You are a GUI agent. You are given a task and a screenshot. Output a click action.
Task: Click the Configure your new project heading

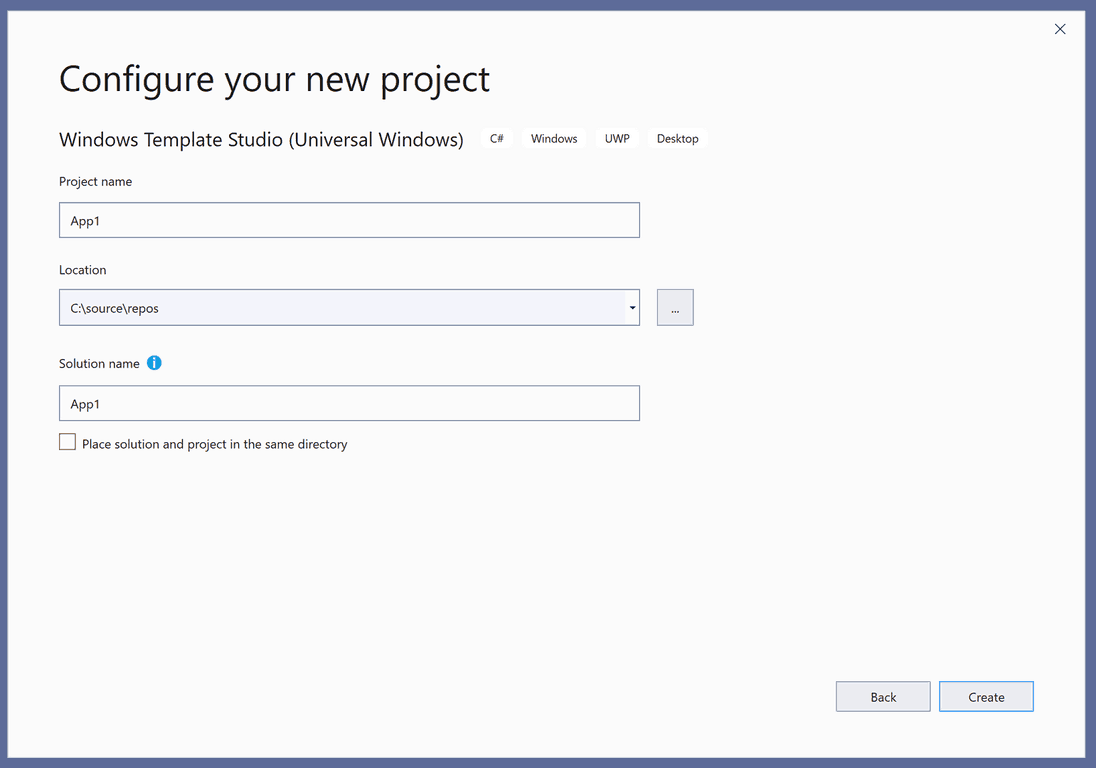pyautogui.click(x=274, y=80)
